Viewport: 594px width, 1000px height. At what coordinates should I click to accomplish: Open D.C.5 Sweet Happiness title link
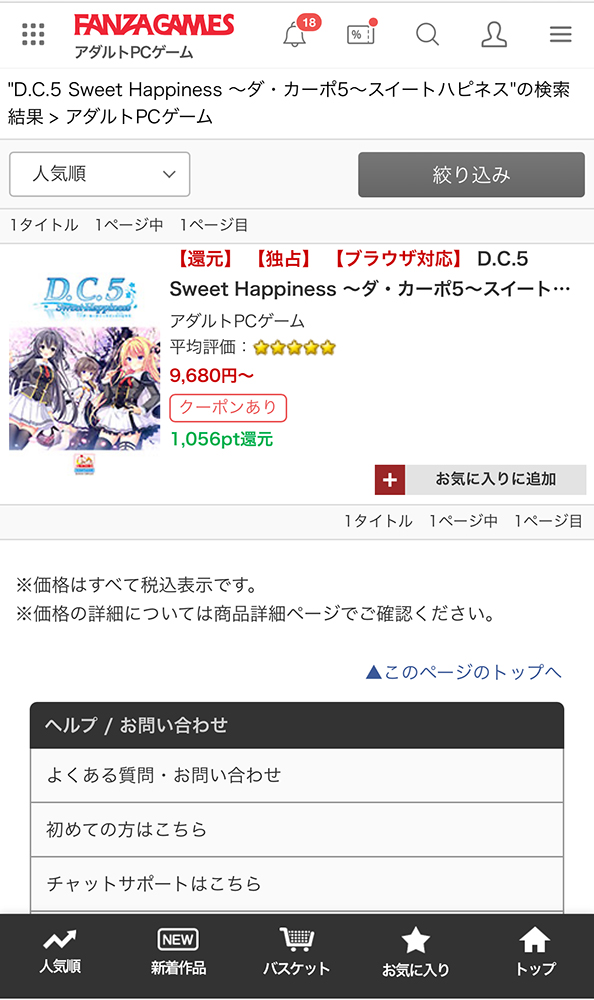point(370,274)
